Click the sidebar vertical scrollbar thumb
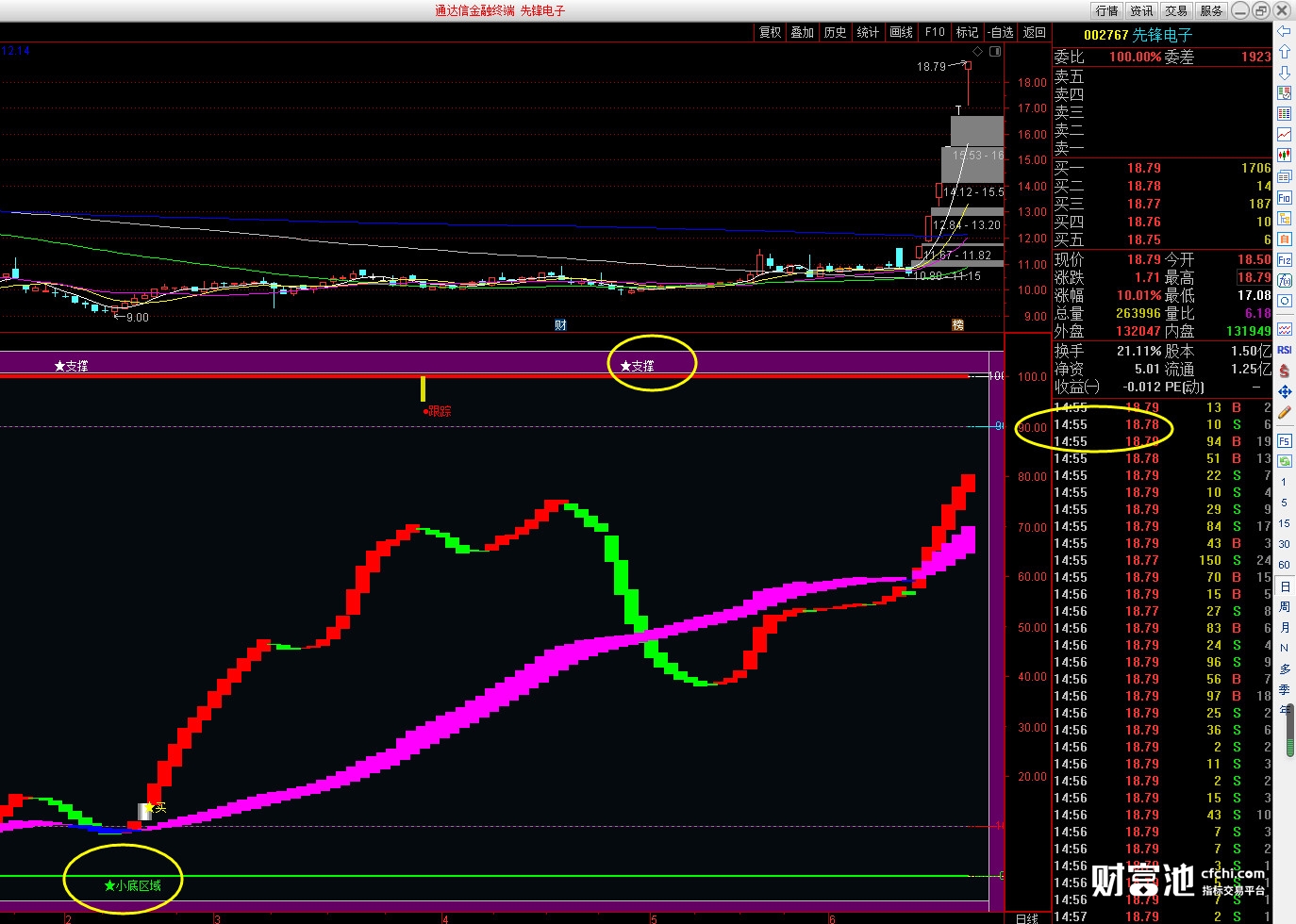Screen dimensions: 1296x924 coord(1290,732)
